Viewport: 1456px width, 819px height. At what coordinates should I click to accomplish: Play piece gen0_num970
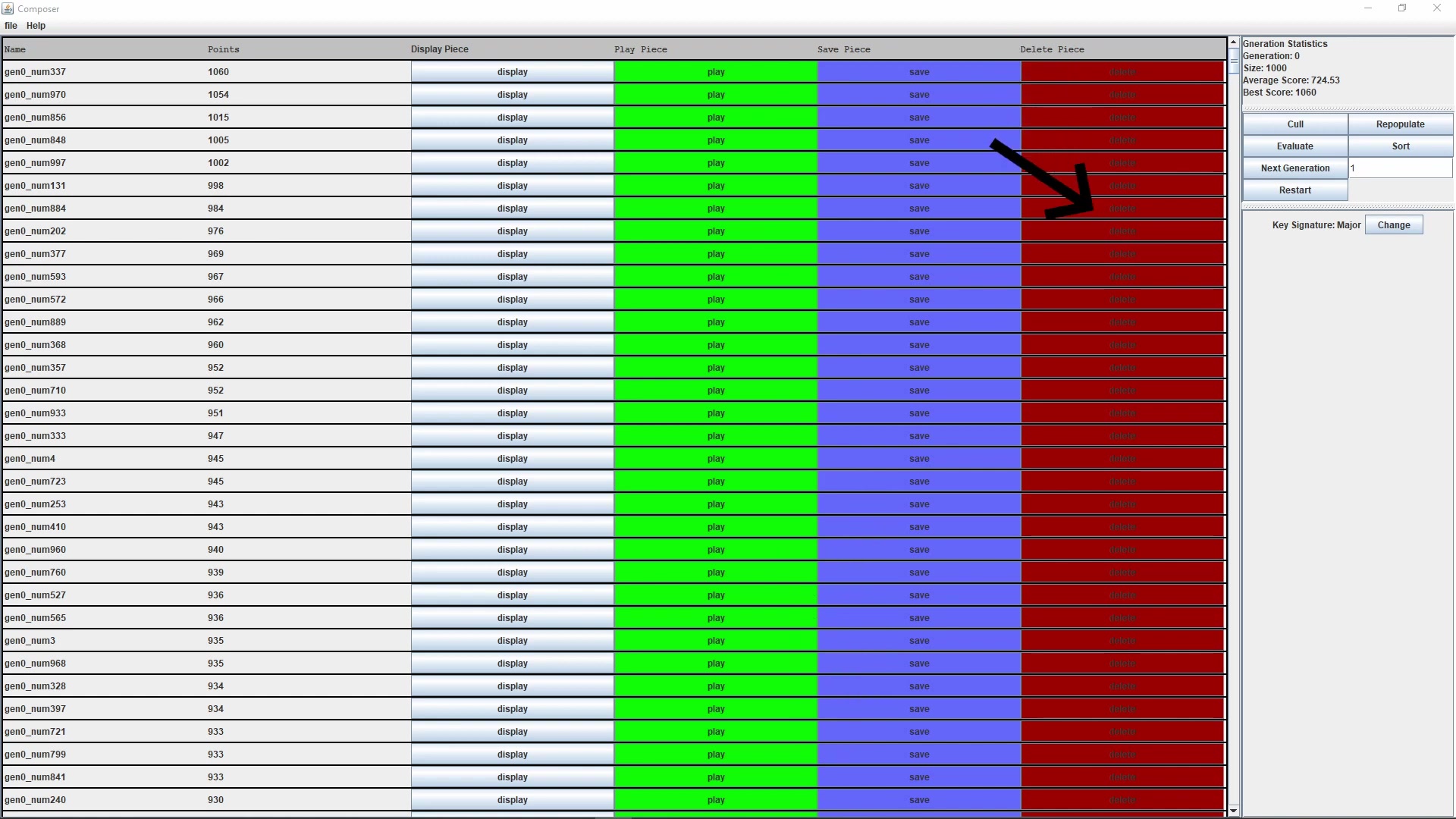[716, 95]
